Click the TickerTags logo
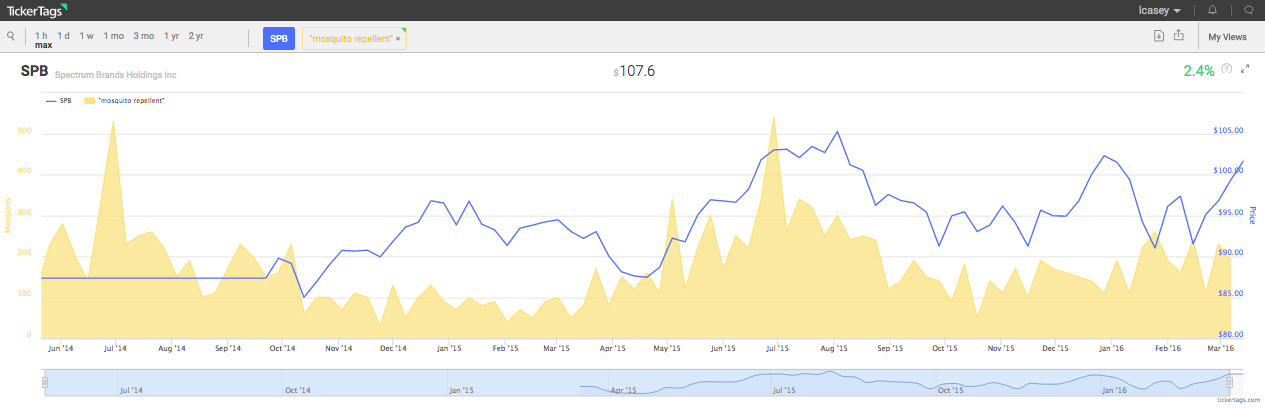 [38, 10]
